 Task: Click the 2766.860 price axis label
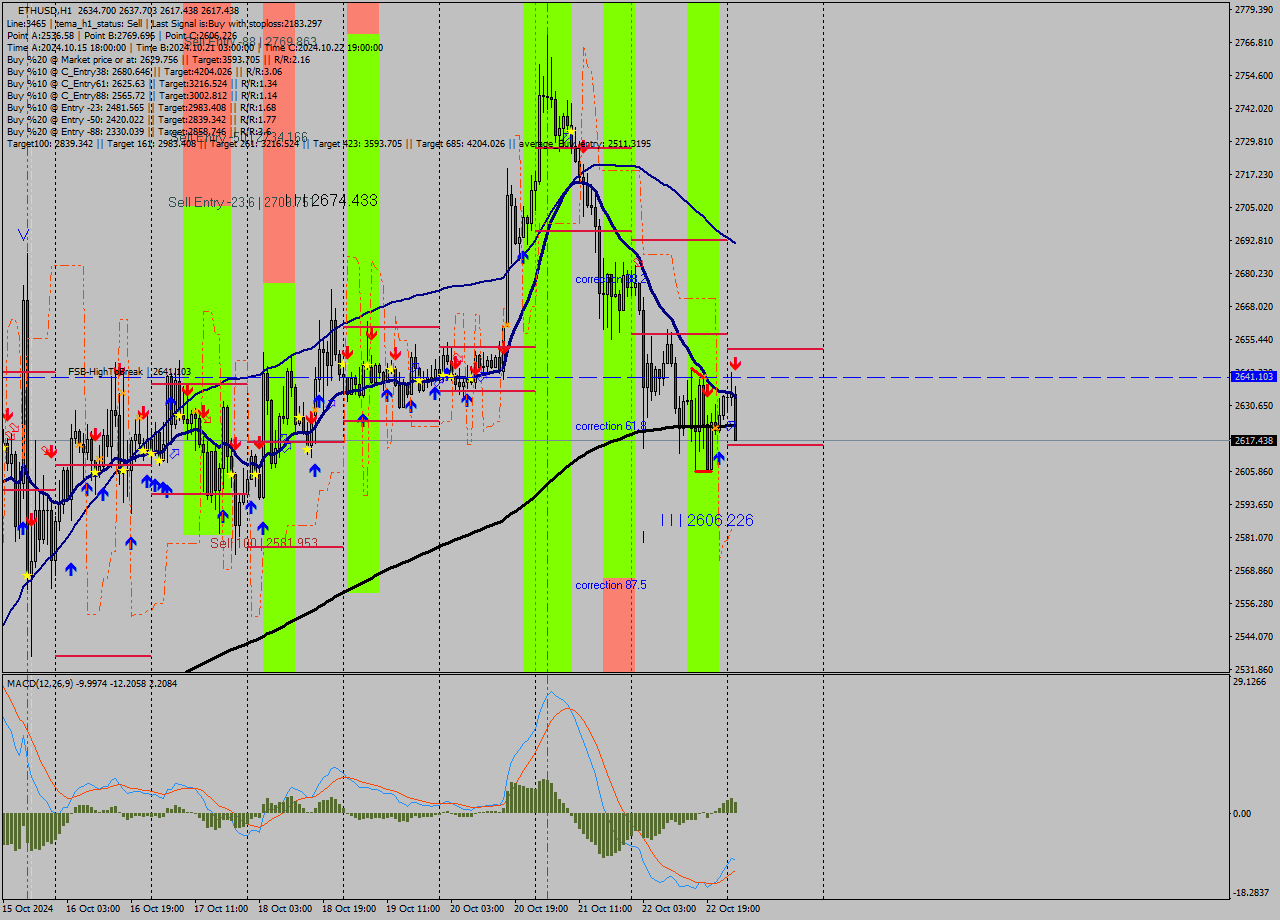(1254, 42)
